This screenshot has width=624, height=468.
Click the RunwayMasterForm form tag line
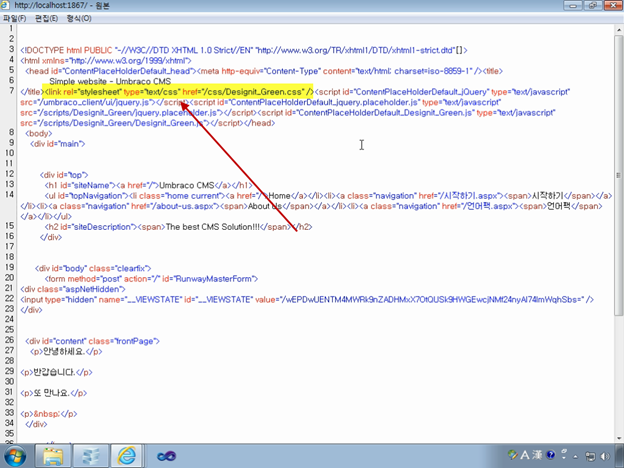(151, 279)
